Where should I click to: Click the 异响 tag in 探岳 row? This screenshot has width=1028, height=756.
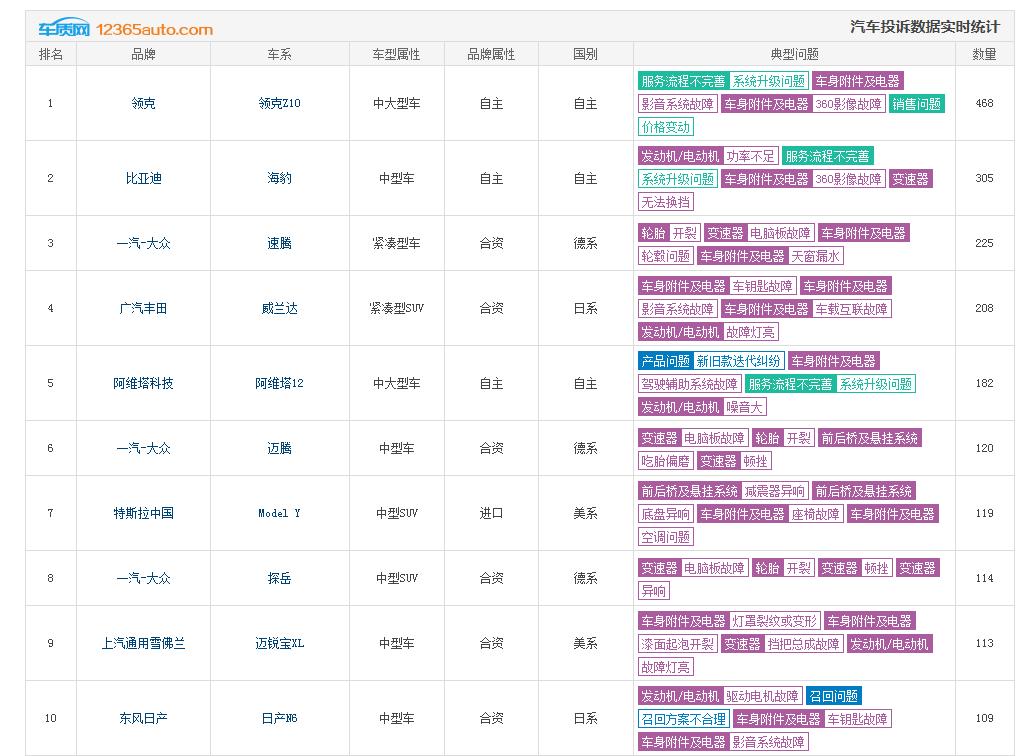click(654, 591)
